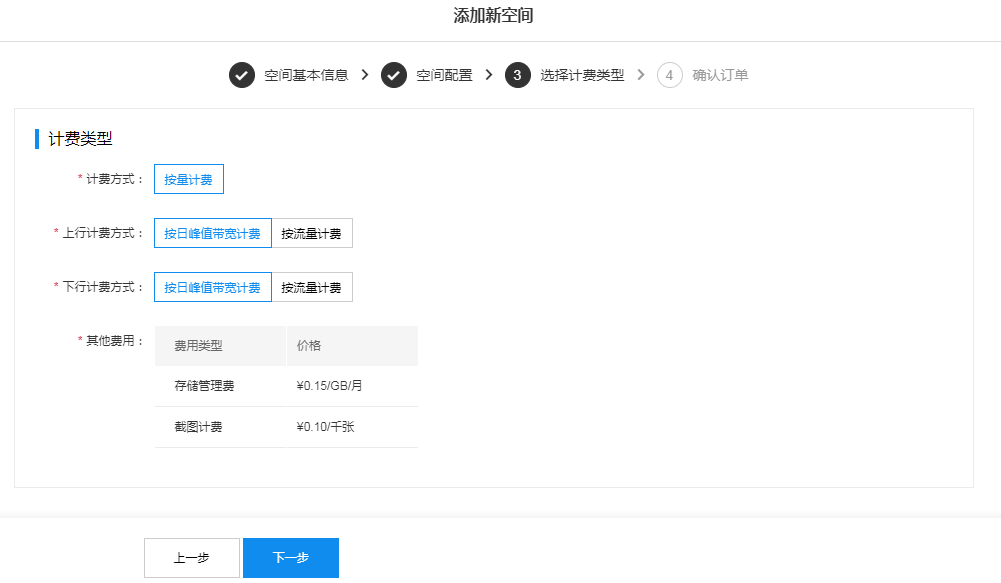The image size is (1001, 583).
Task: Click the 上一步 button
Action: 192,558
